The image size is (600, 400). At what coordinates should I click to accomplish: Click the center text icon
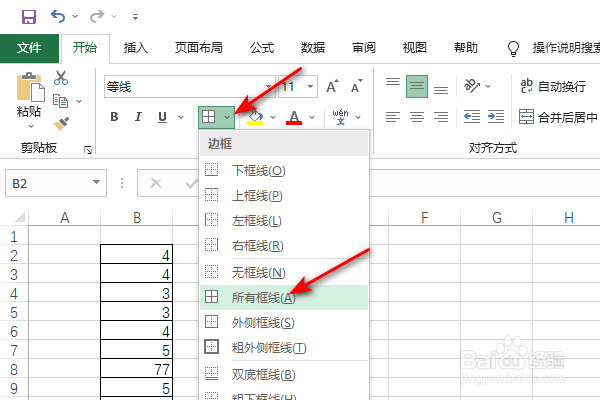pos(417,117)
